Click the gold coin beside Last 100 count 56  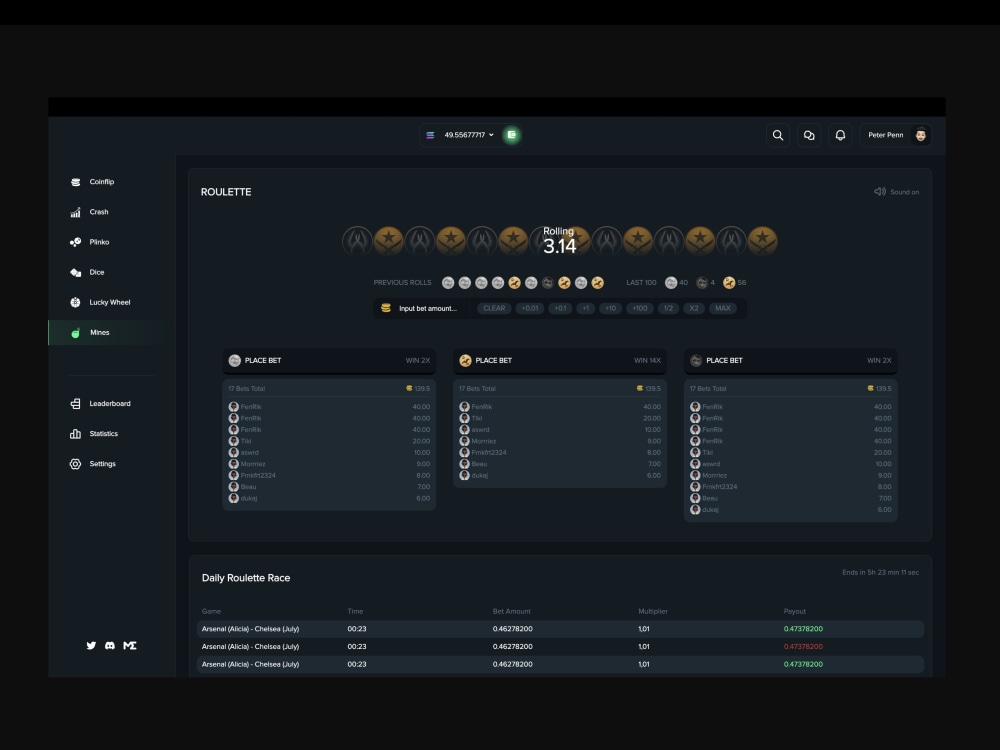tap(729, 283)
